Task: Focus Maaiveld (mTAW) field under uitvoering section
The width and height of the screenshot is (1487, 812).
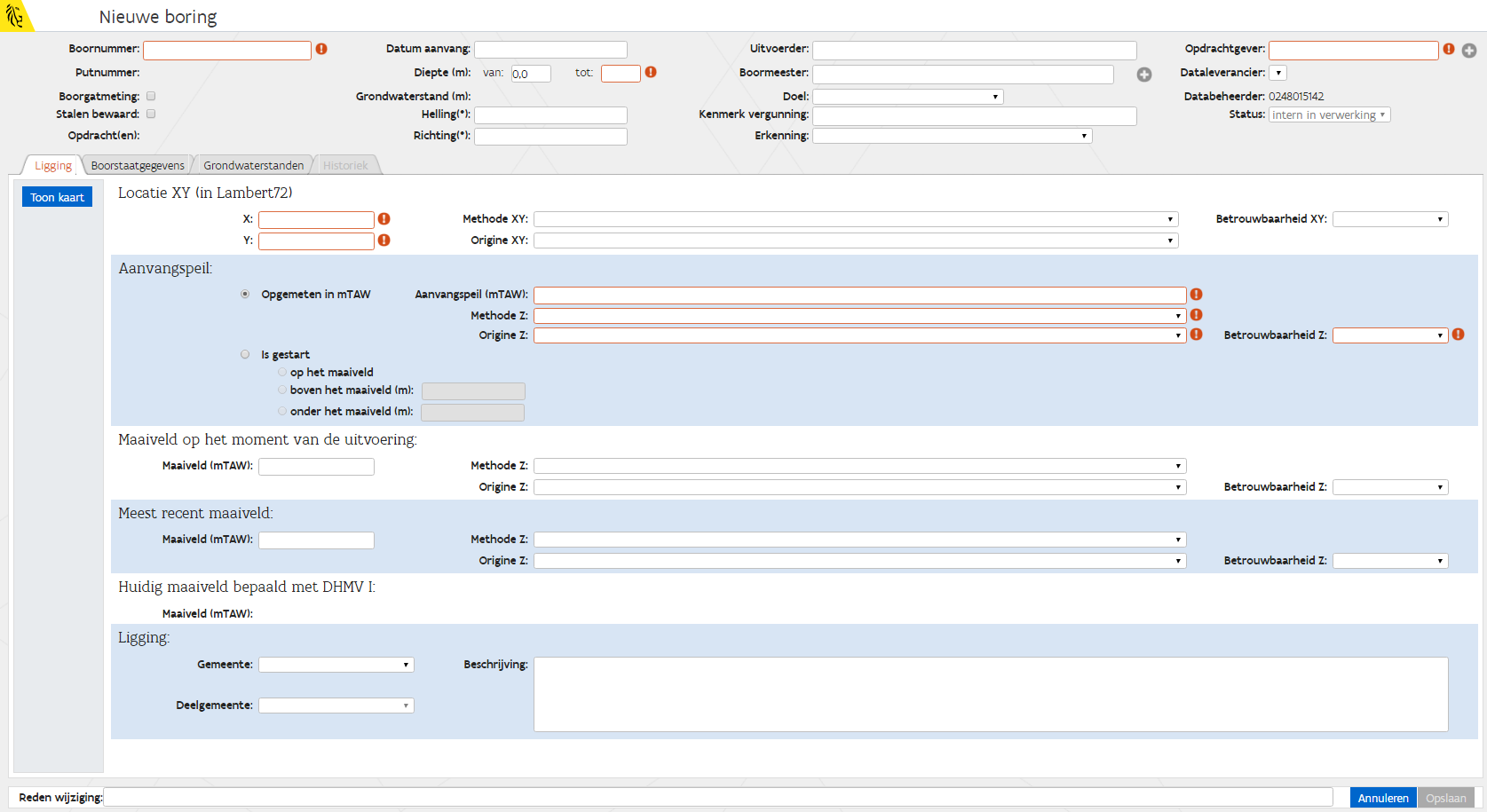Action: [316, 467]
